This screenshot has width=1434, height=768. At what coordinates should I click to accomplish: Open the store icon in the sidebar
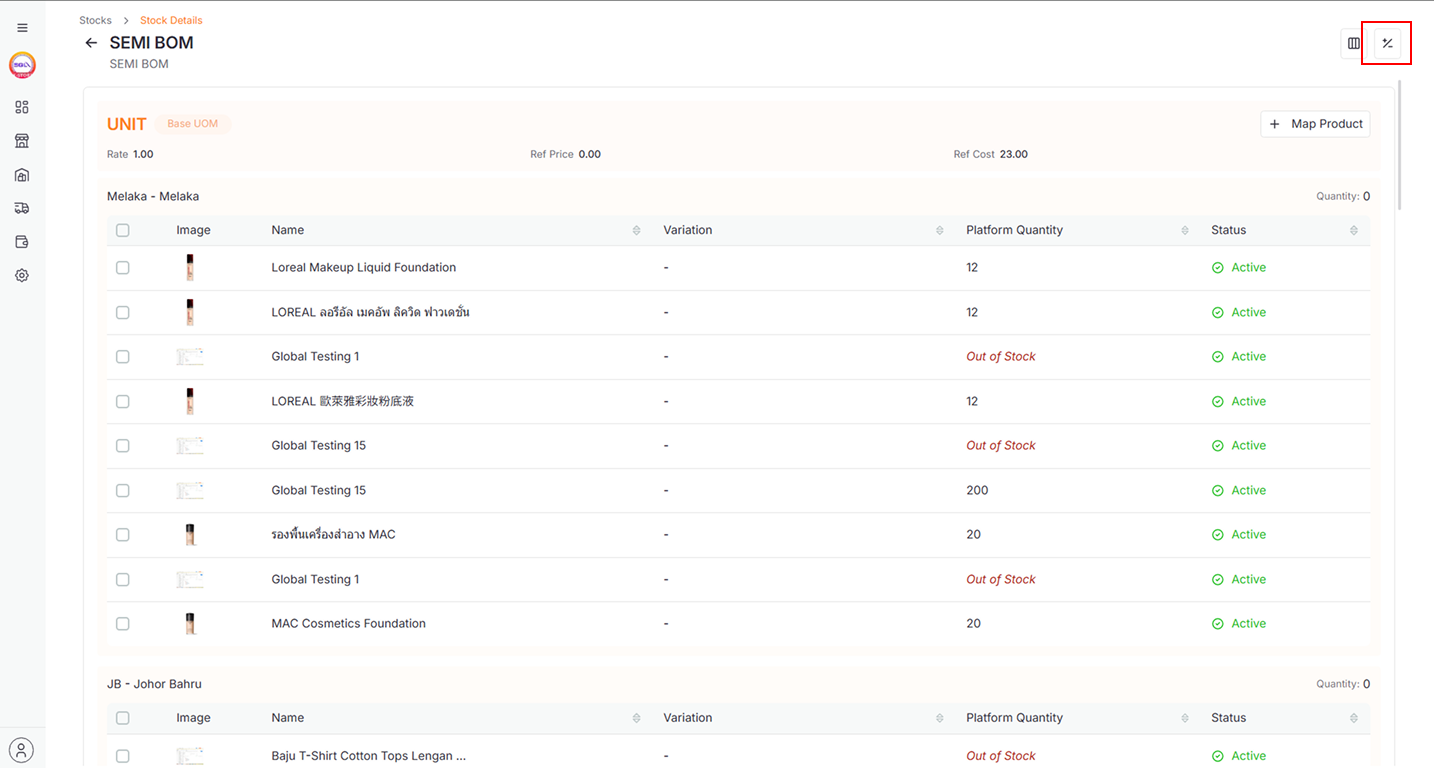(x=22, y=141)
